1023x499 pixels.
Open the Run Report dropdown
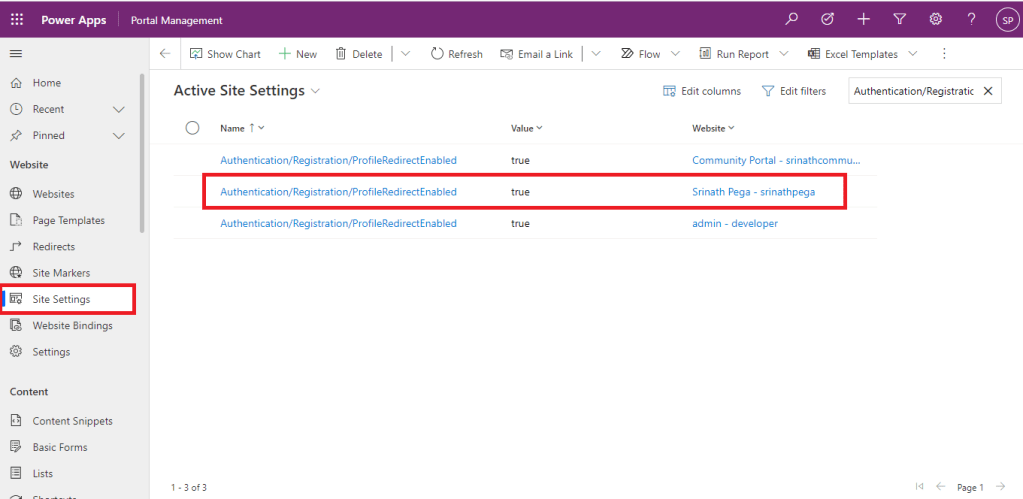tap(784, 54)
